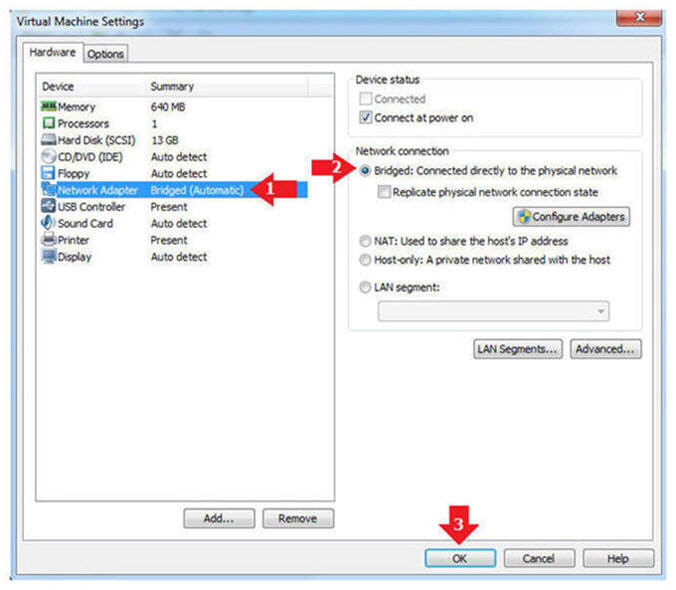Open the LAN Segments... dialog
Image resolution: width=676 pixels, height=590 pixels.
(x=518, y=349)
